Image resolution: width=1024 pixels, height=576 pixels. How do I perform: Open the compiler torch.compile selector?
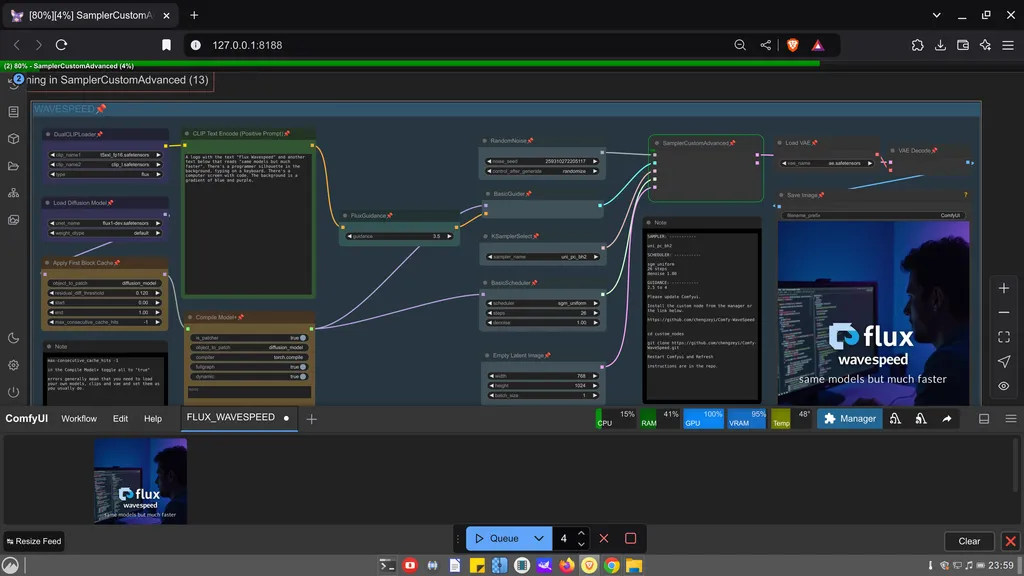(249, 357)
